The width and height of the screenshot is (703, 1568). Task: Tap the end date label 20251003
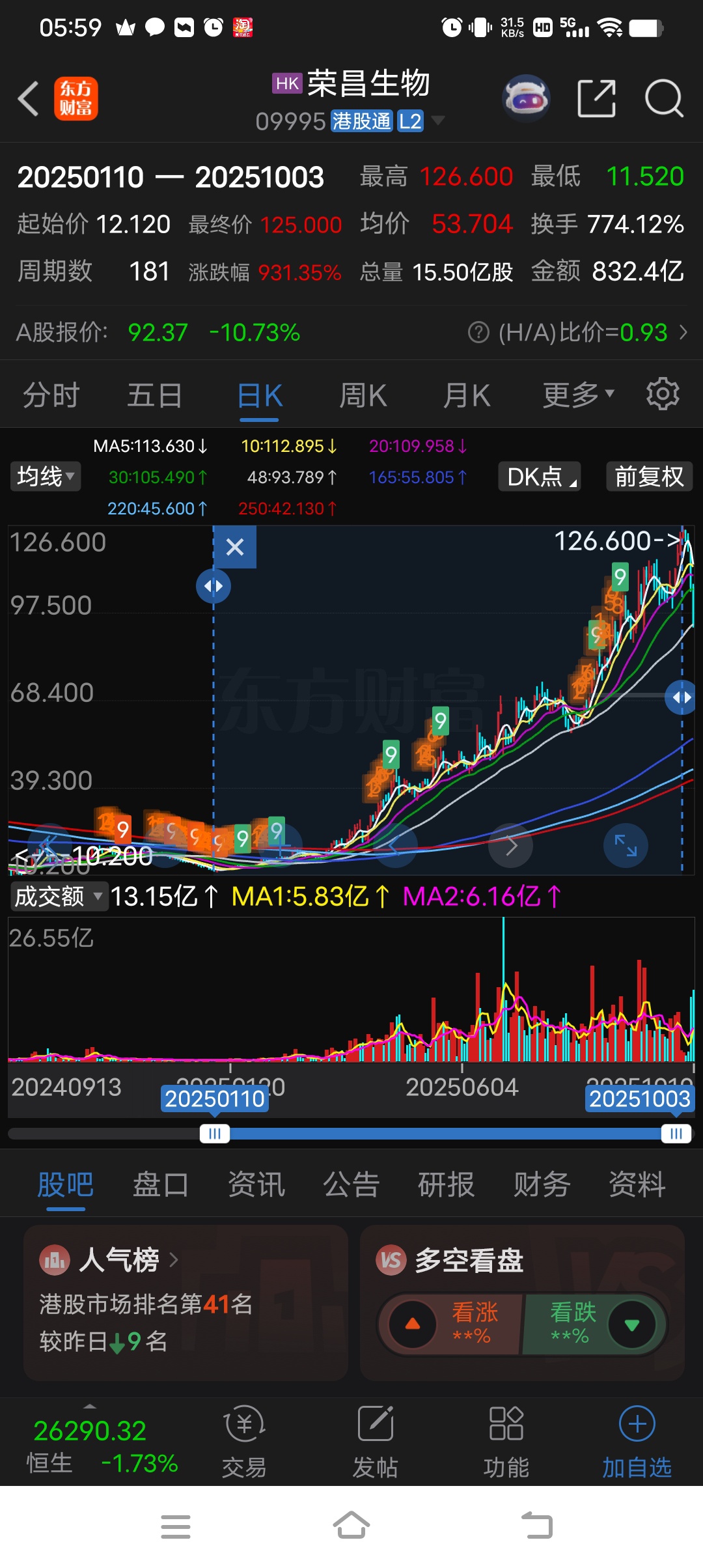[x=640, y=1099]
